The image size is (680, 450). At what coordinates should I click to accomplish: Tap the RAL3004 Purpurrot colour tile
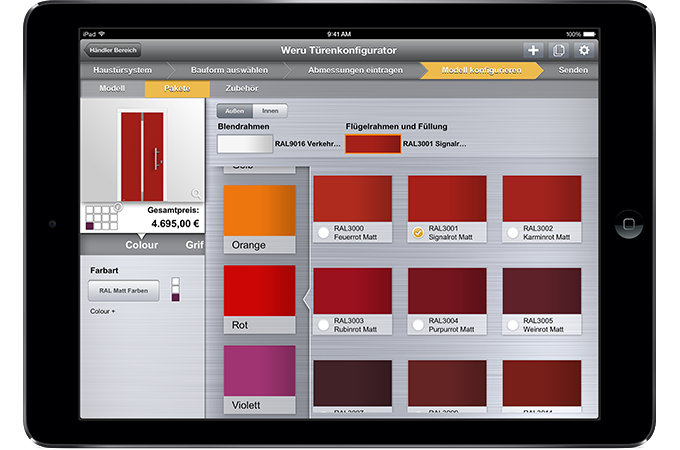pos(447,291)
